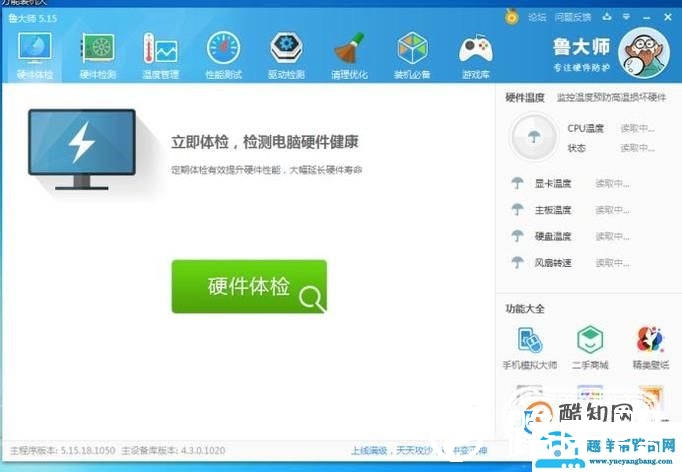Click the 功能大全 section heading
Screen dimensions: 682x472
(525, 309)
